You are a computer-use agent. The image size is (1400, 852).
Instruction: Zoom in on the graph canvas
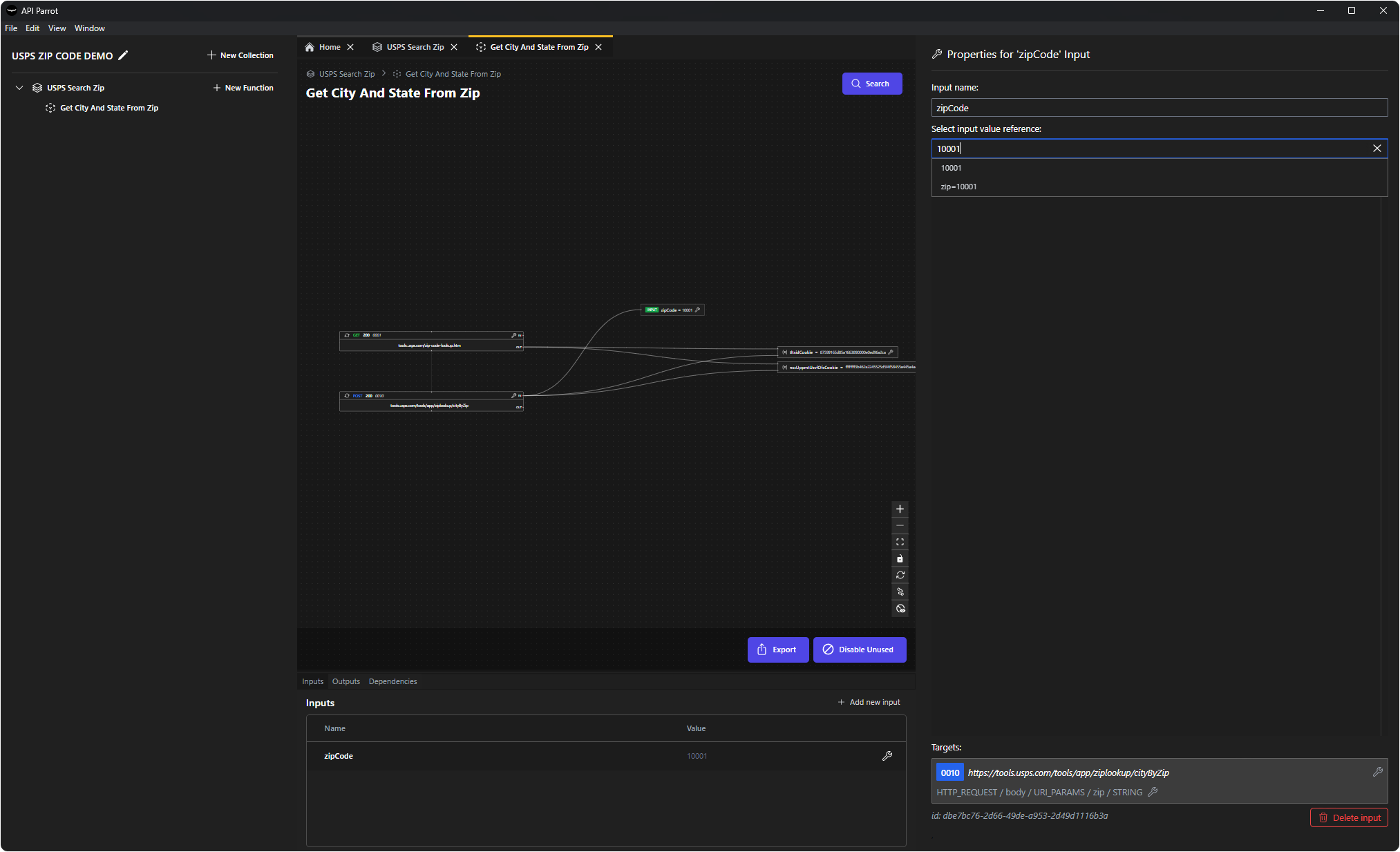pos(900,509)
